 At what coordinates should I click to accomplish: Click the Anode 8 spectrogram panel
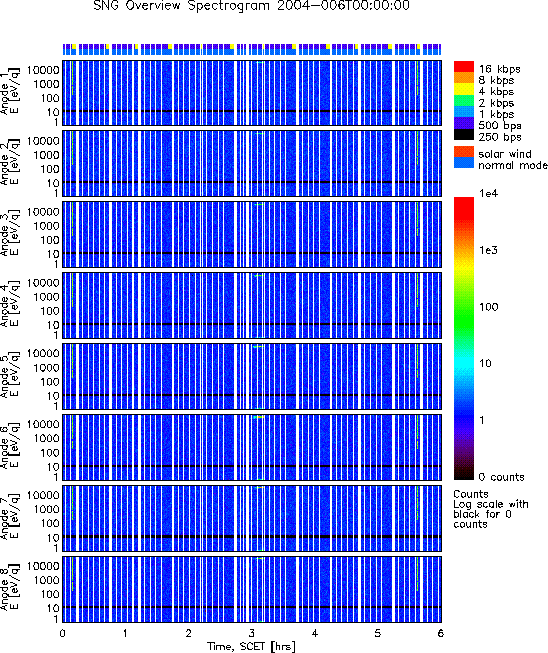pos(252,589)
